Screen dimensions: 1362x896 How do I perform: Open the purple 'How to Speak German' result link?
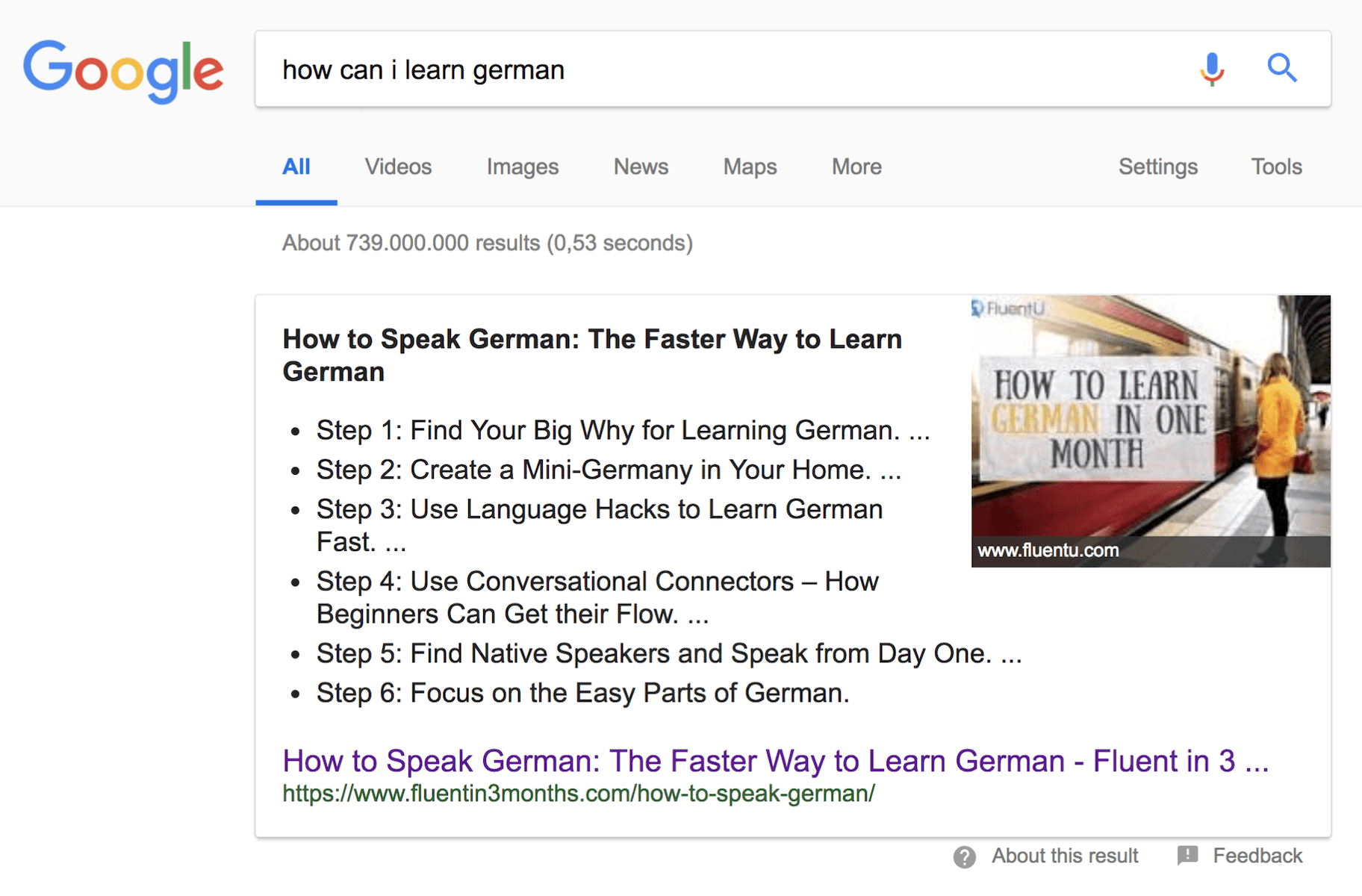(775, 761)
